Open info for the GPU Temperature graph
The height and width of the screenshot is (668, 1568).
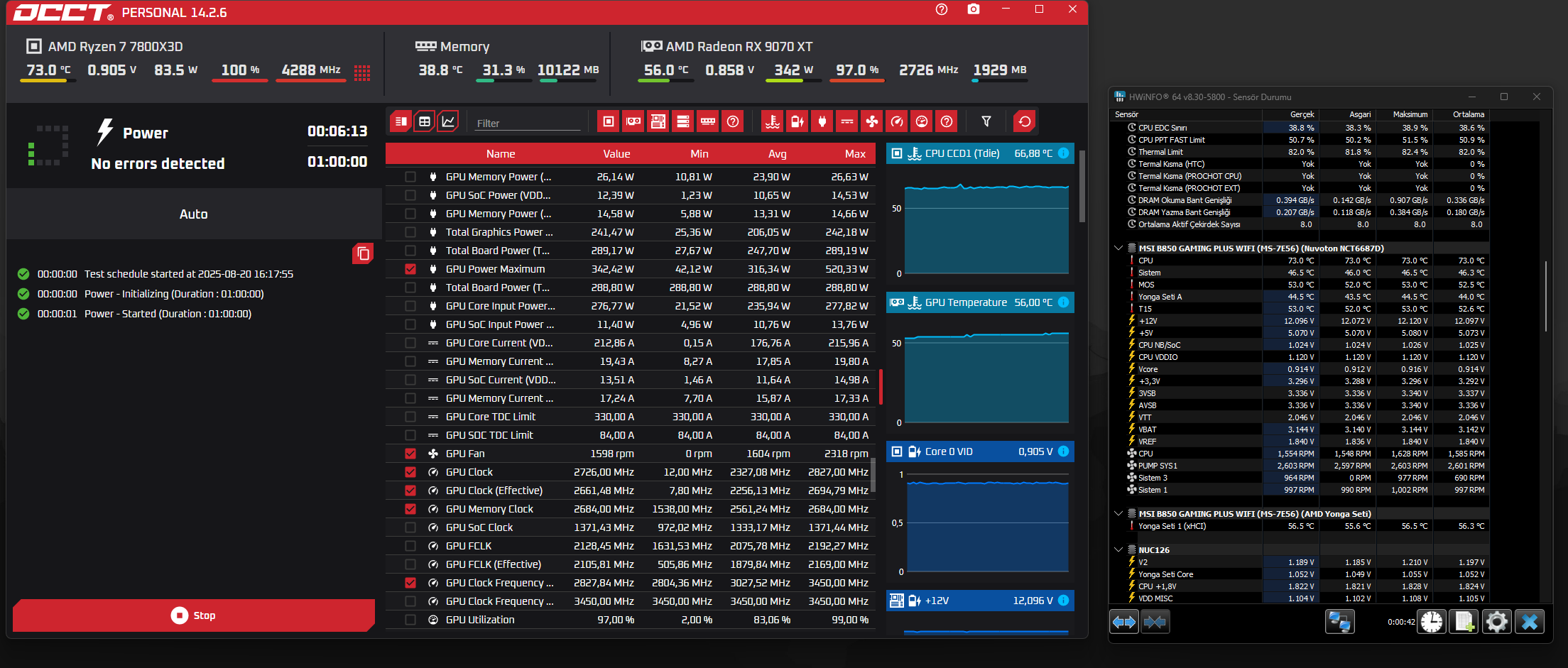(1063, 302)
